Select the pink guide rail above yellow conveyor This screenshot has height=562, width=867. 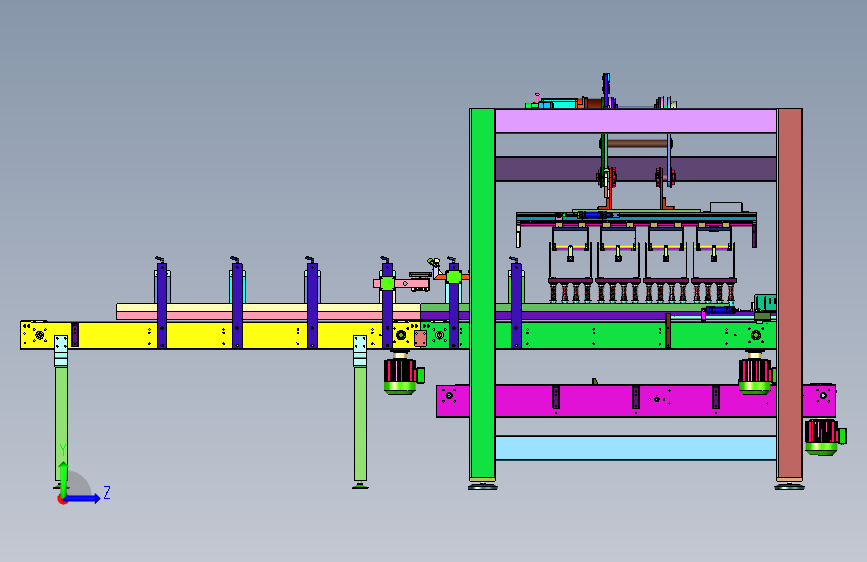click(268, 316)
